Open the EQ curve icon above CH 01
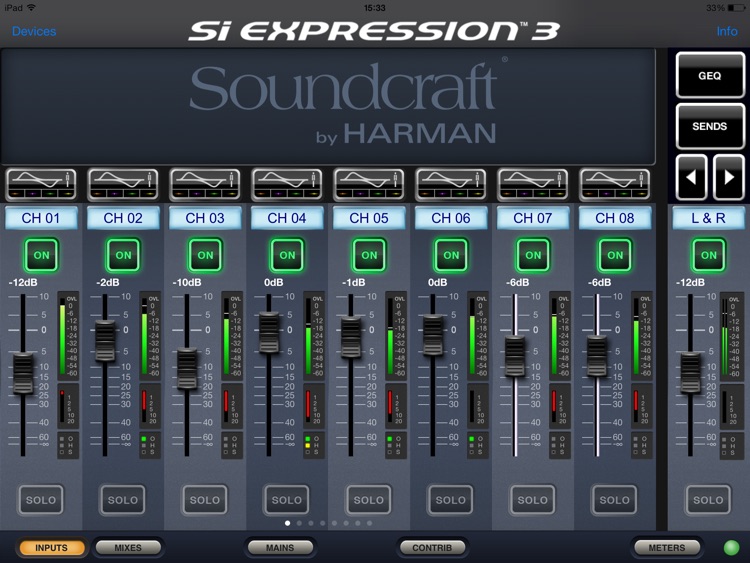This screenshot has width=750, height=563. tap(41, 185)
